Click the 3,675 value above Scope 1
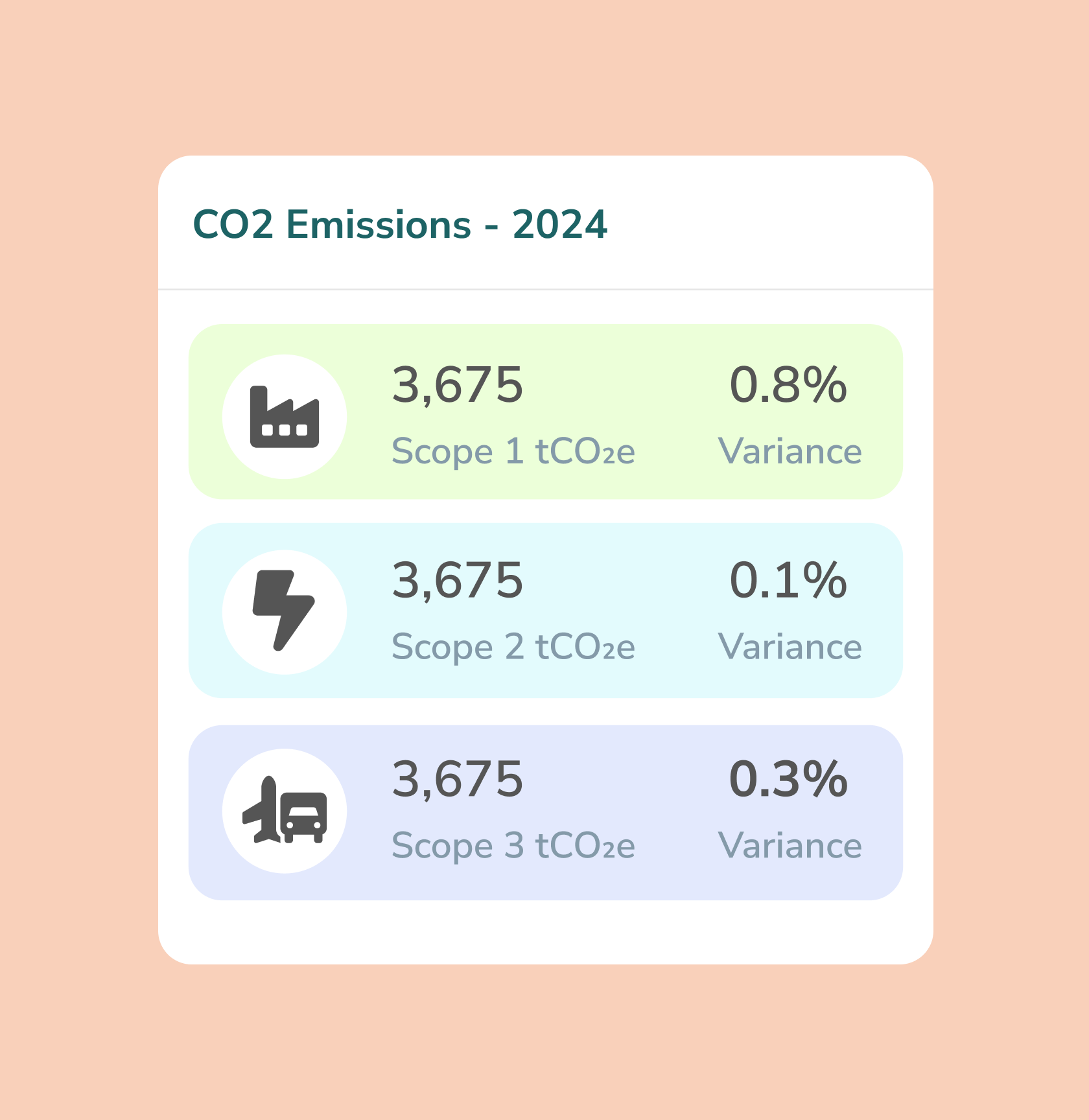The width and height of the screenshot is (1089, 1120). (x=458, y=385)
